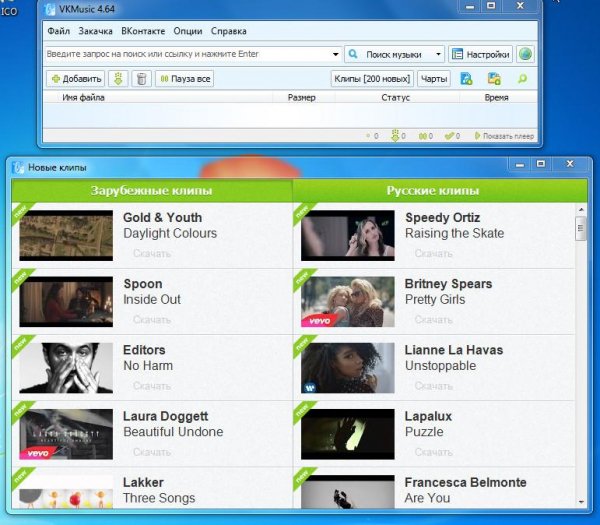Click the clips list scrollbar handle
The height and width of the screenshot is (525, 600).
coord(581,228)
